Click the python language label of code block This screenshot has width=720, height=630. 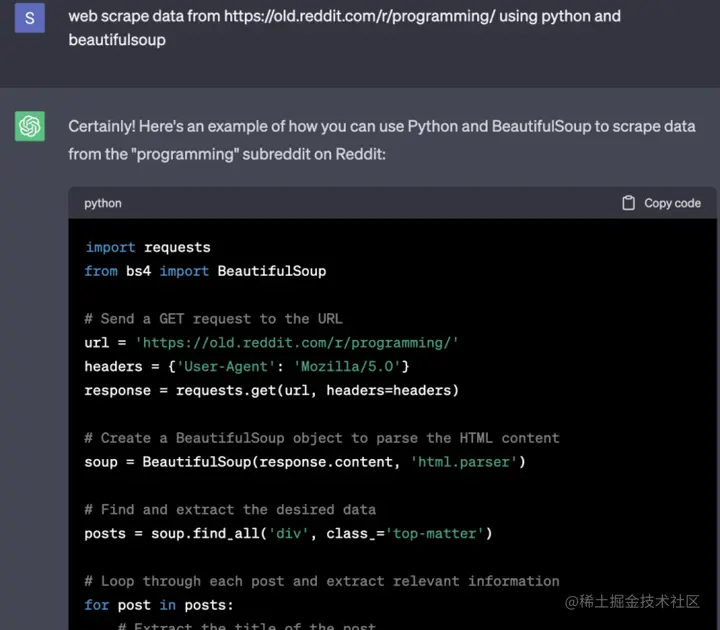click(x=103, y=203)
